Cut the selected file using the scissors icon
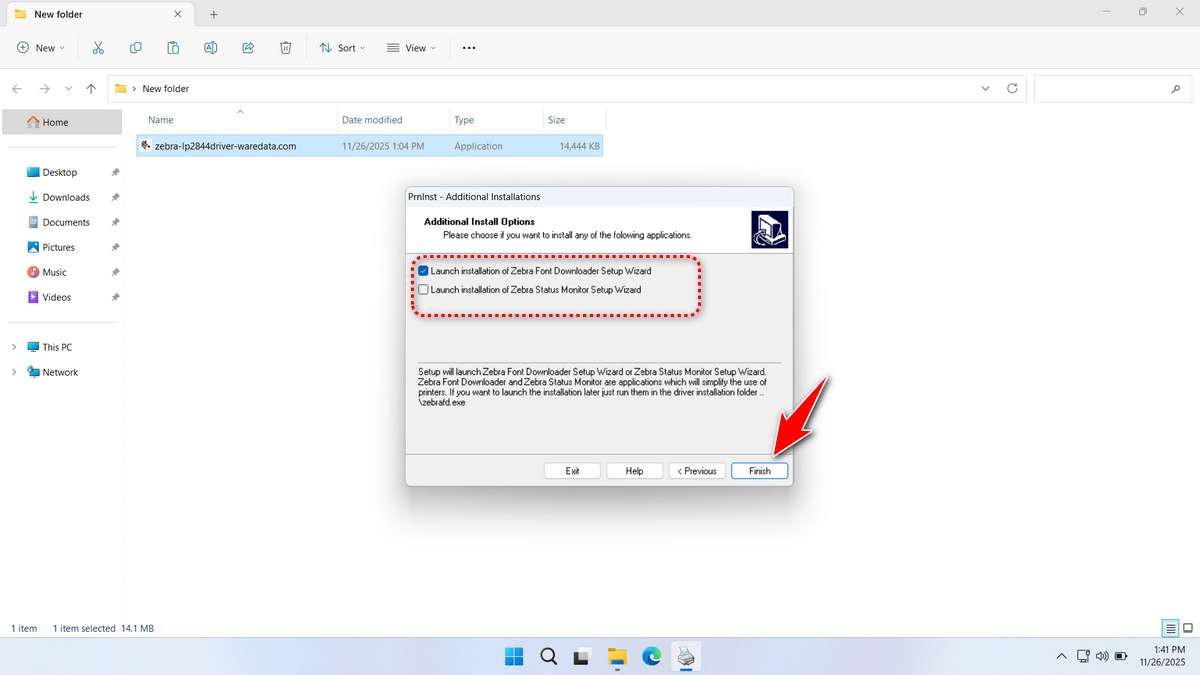The image size is (1200, 675). pyautogui.click(x=98, y=47)
